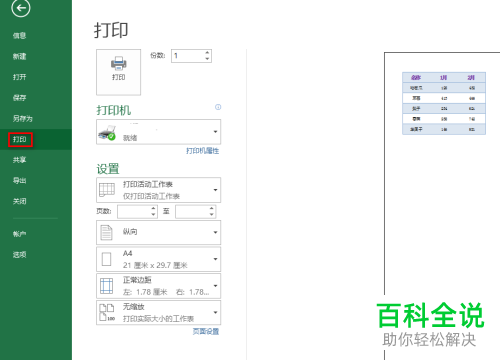Click the table in print preview
Image resolution: width=500 pixels, height=360 pixels.
point(444,103)
